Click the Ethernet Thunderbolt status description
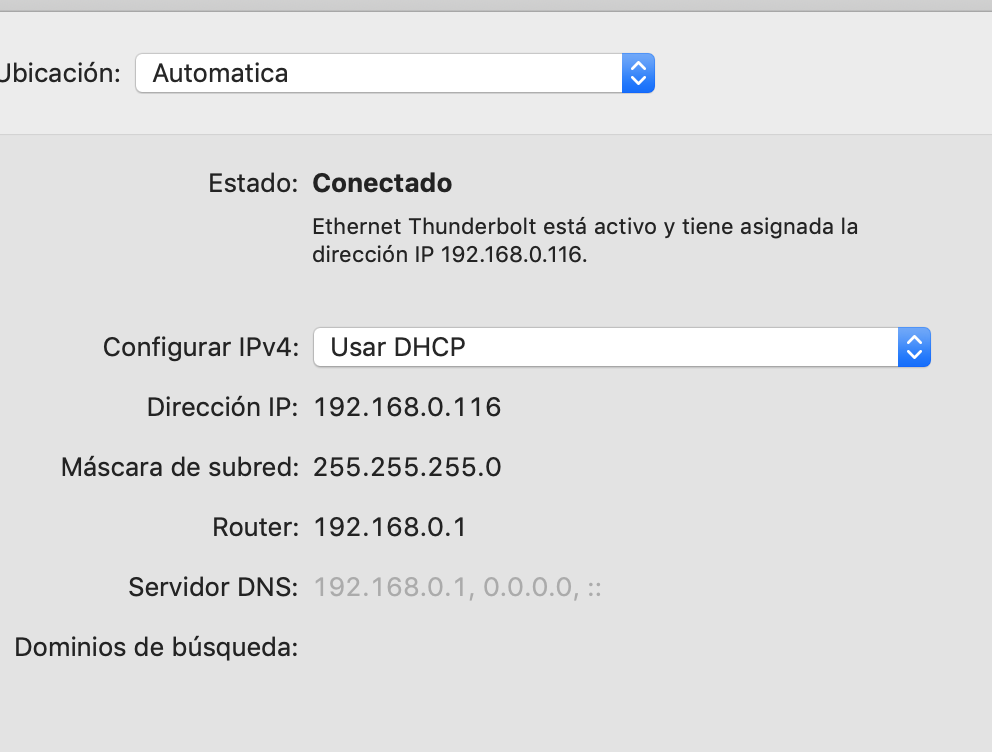Image resolution: width=992 pixels, height=752 pixels. tap(585, 227)
